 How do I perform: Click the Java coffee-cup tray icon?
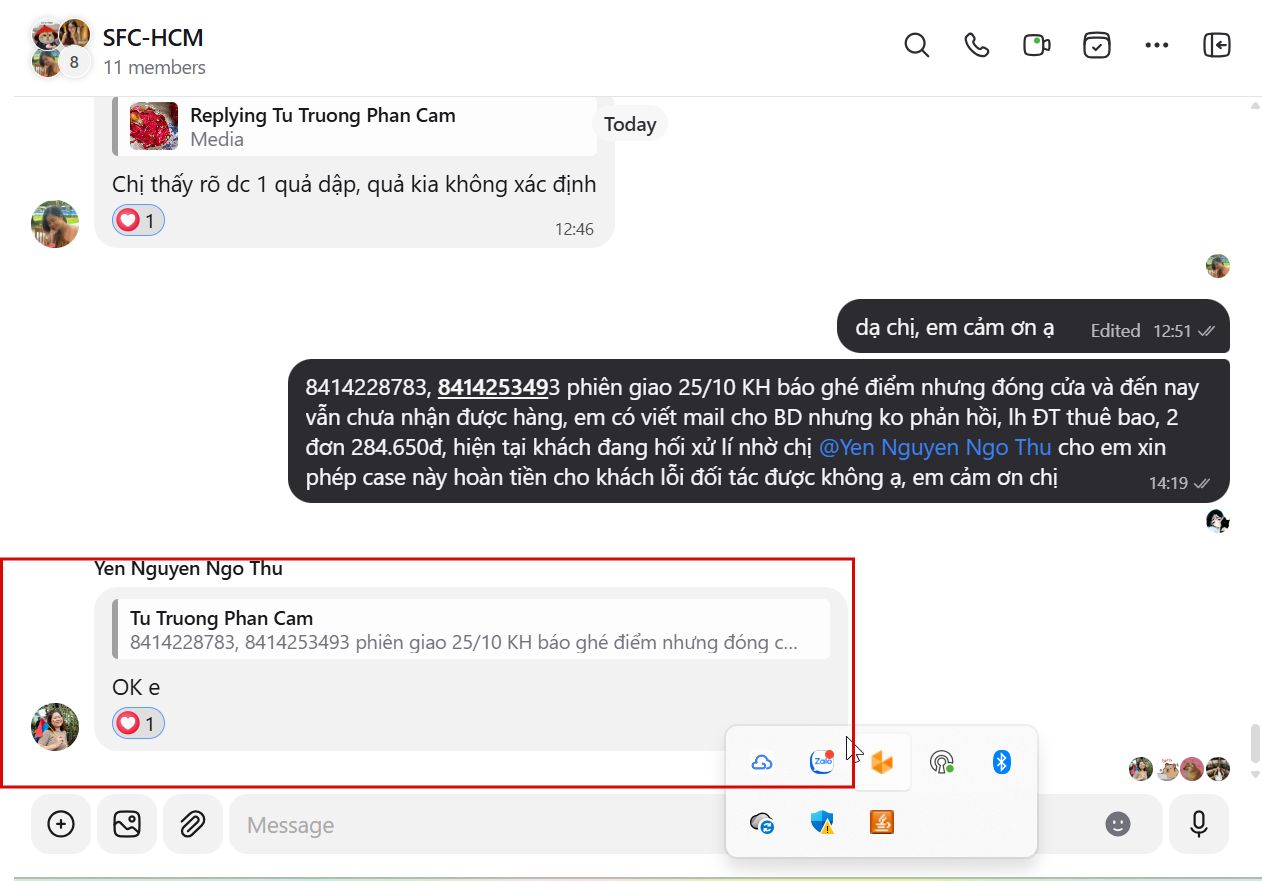(x=882, y=822)
